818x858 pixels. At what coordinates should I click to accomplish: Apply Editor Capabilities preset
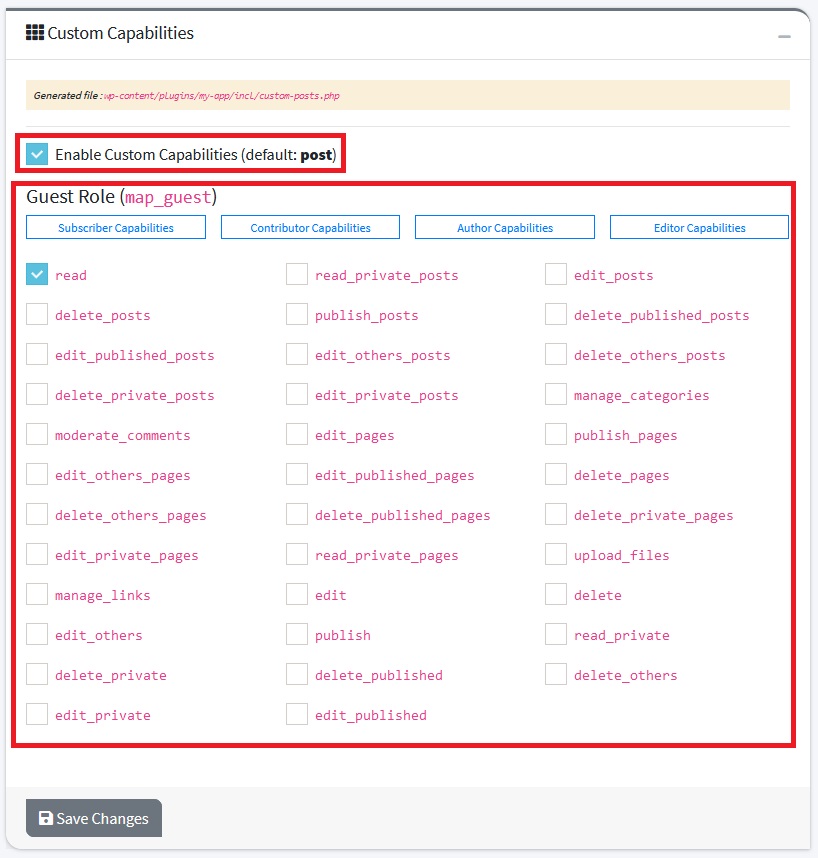click(699, 228)
